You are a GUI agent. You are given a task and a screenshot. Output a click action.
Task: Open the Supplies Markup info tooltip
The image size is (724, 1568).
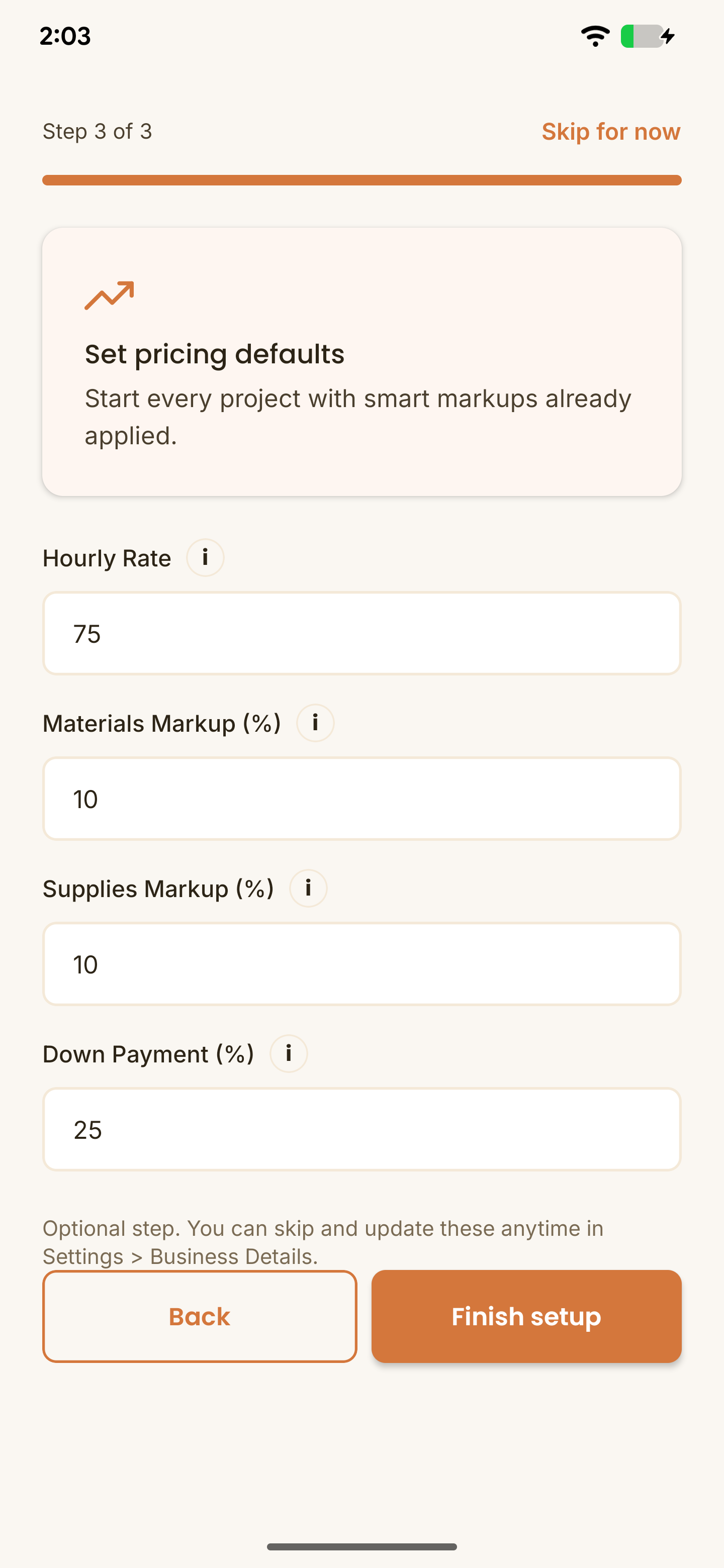point(308,888)
